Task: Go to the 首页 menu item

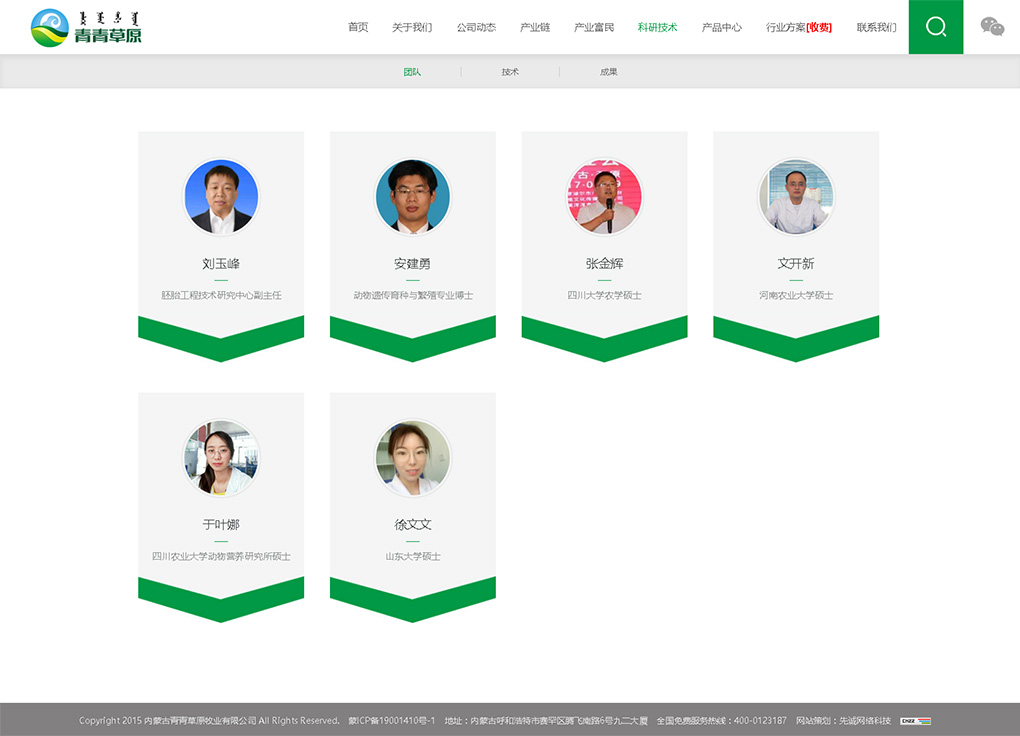Action: pyautogui.click(x=358, y=27)
